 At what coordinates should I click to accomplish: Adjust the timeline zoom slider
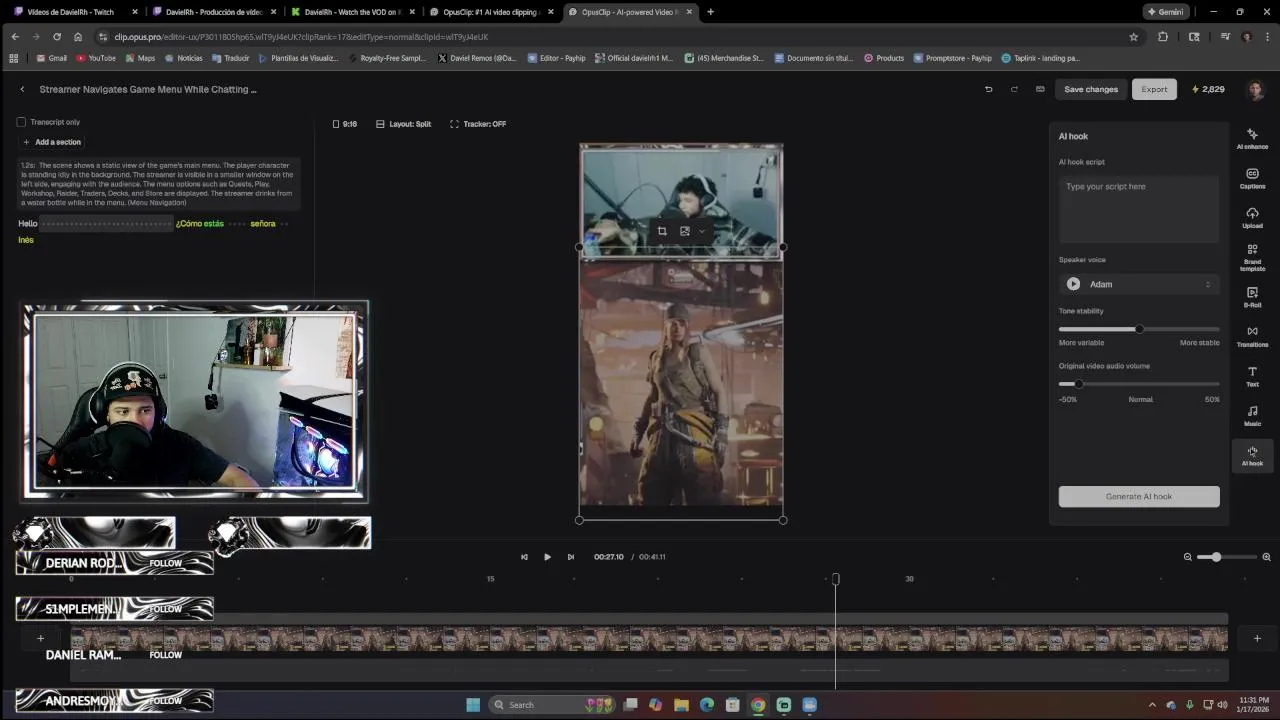point(1227,557)
